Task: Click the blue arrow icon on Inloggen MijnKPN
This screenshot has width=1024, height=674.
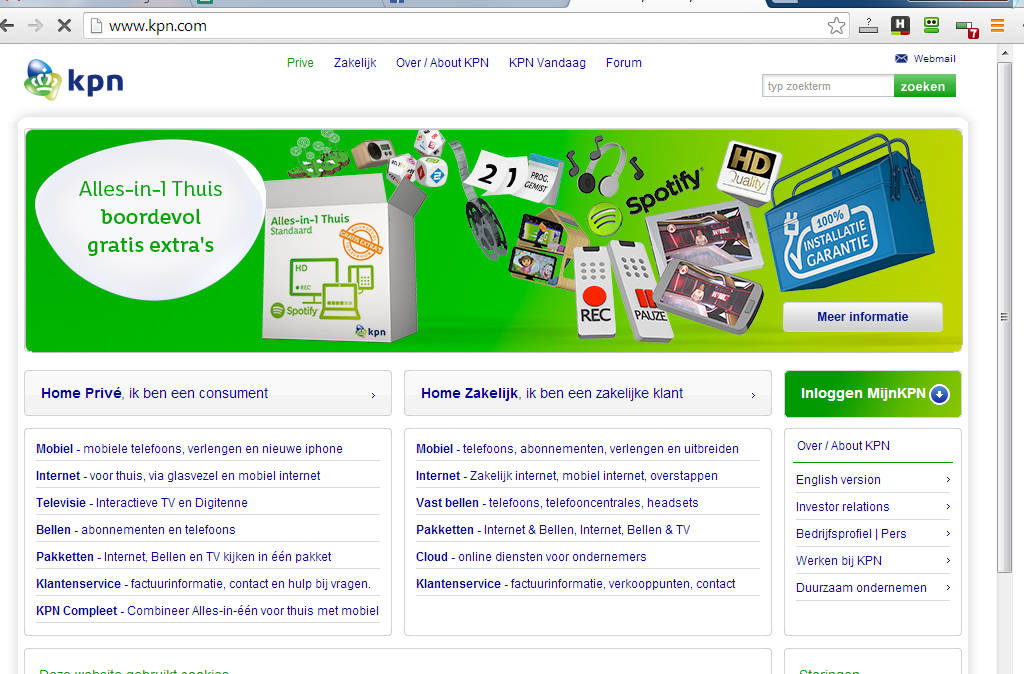Action: 938,394
